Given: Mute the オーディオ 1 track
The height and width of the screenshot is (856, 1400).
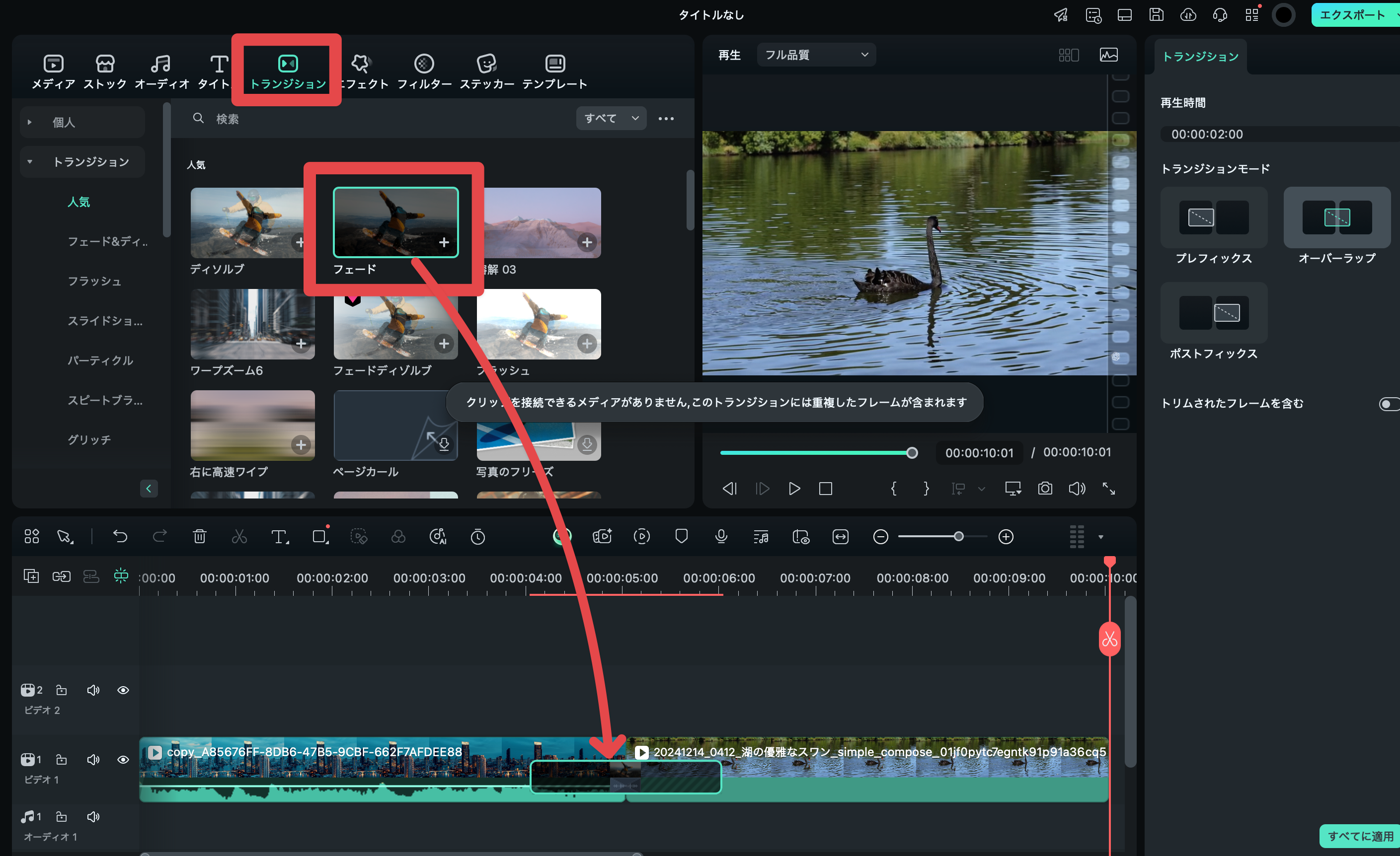Looking at the screenshot, I should pyautogui.click(x=93, y=816).
